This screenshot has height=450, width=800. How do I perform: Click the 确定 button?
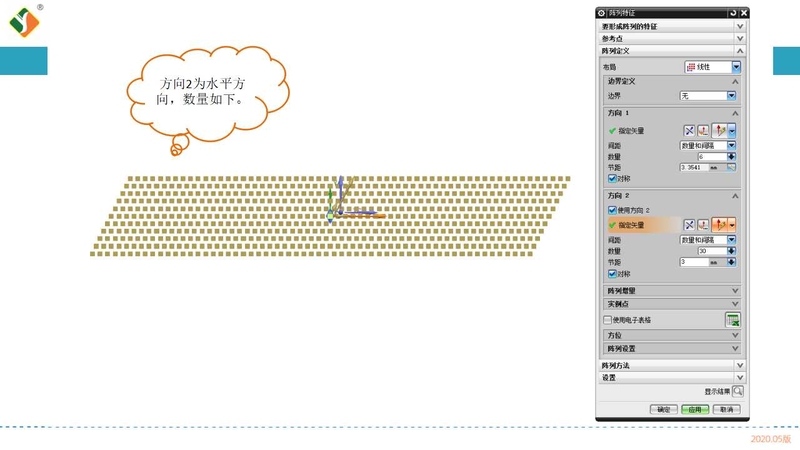[664, 410]
